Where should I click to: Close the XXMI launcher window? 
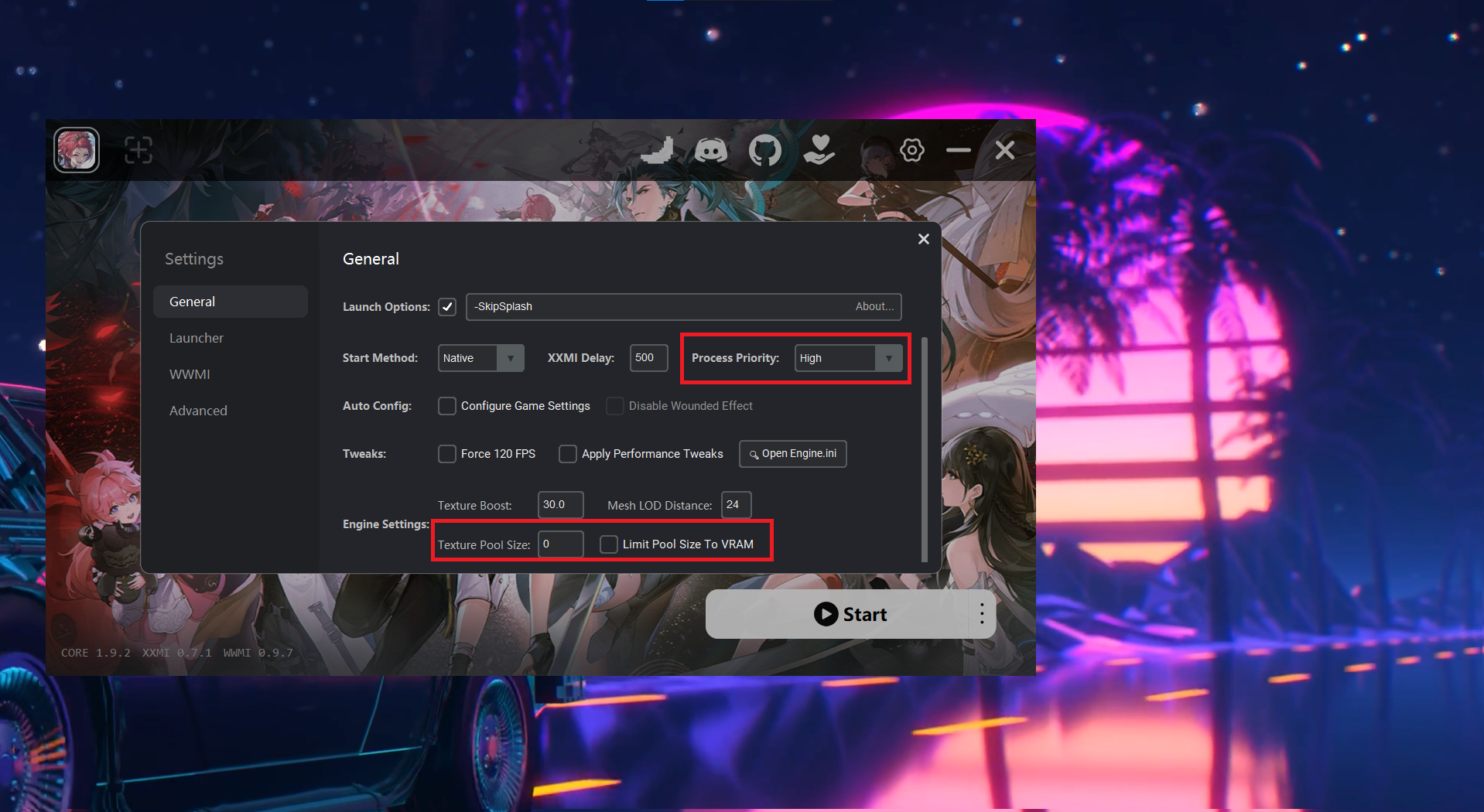(1005, 150)
